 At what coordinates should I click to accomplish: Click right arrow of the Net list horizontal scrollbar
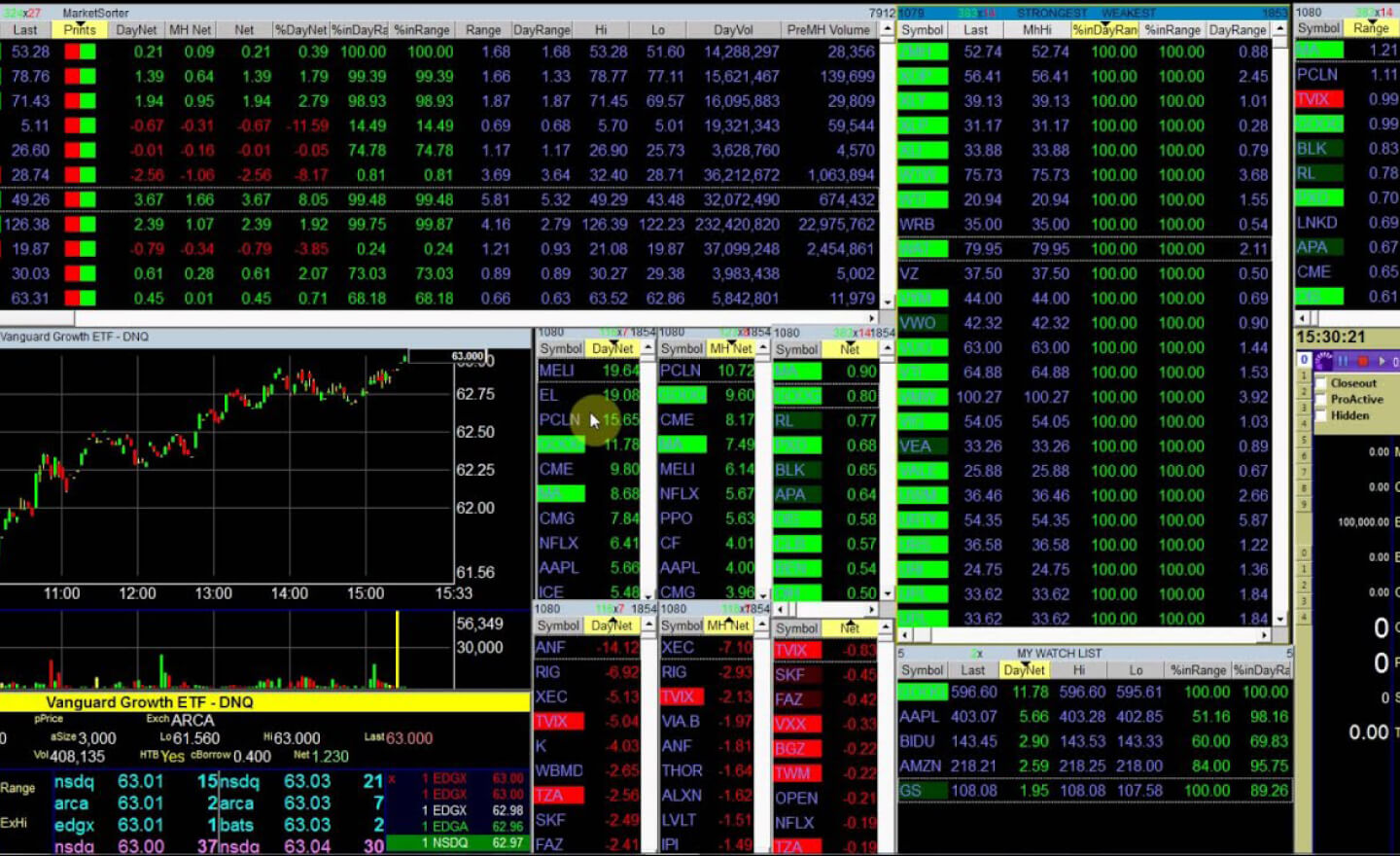tap(871, 609)
